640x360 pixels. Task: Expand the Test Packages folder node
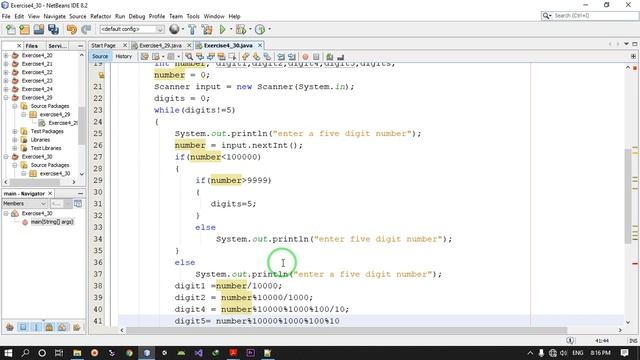15,131
